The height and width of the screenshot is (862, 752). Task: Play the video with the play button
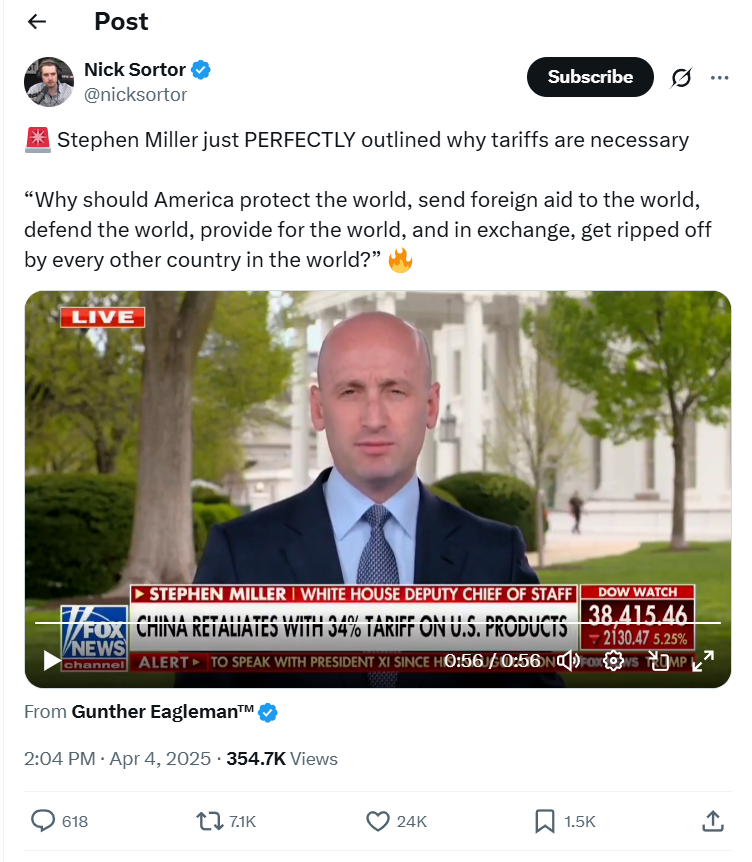coord(52,660)
